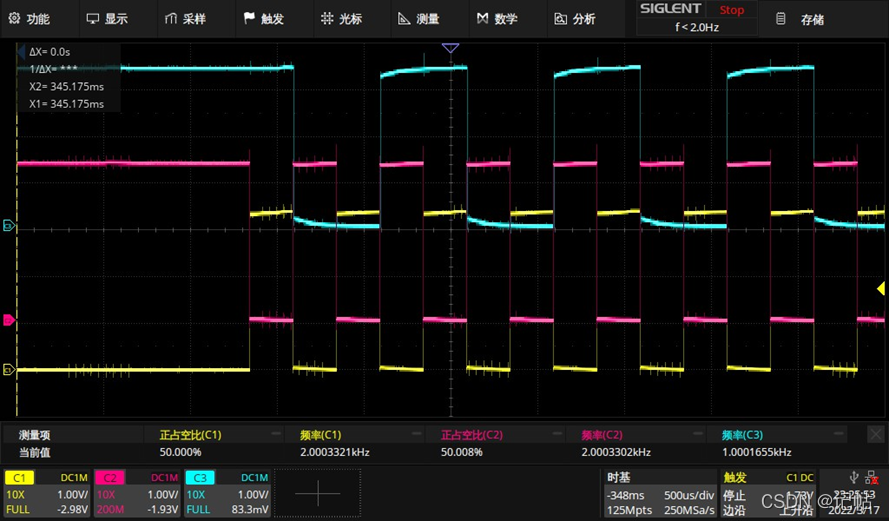This screenshot has height=521, width=889.
Task: Click the cyan C3 ground level marker
Action: pyautogui.click(x=9, y=226)
